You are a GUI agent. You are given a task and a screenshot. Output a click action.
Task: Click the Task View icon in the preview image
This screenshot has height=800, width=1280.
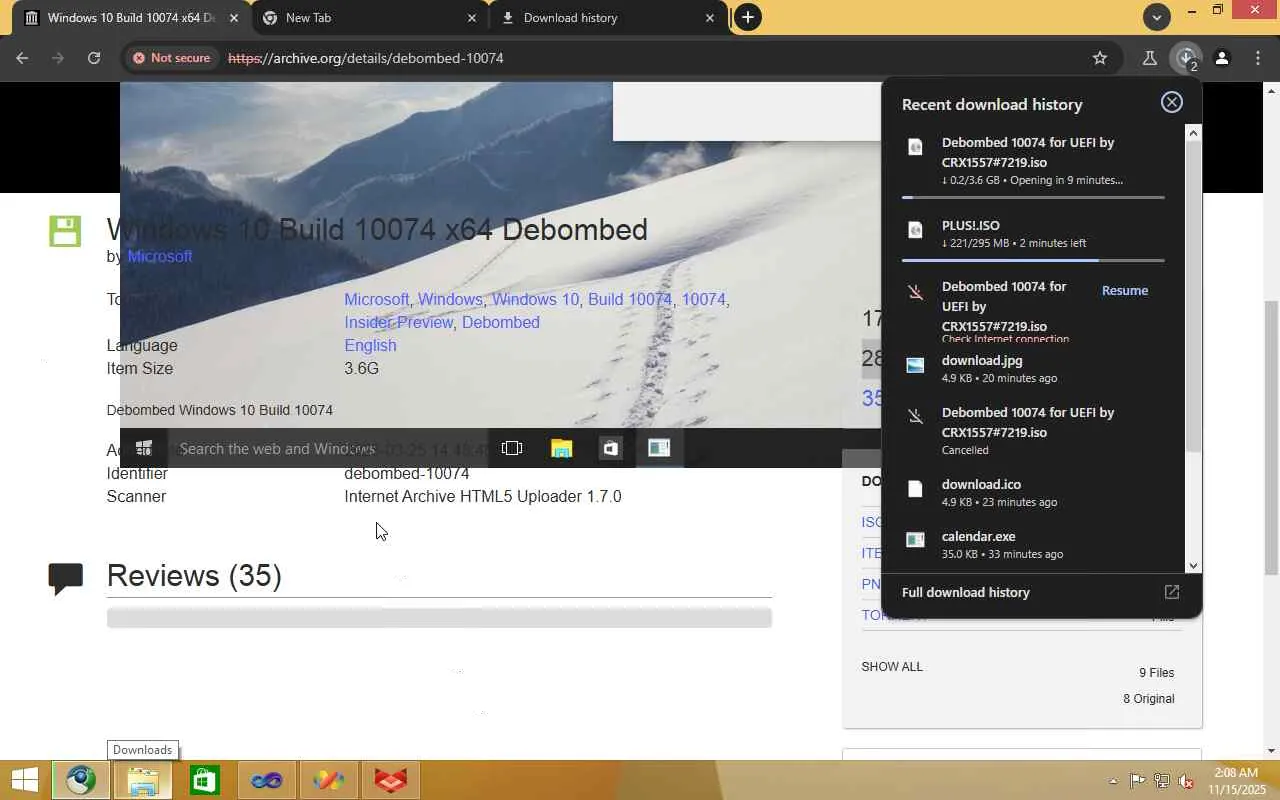512,448
